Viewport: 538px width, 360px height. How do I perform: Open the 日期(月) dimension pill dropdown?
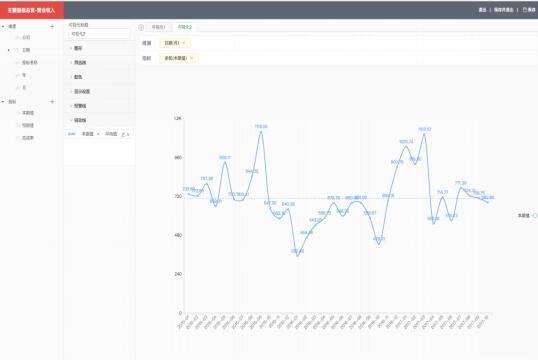pyautogui.click(x=175, y=43)
